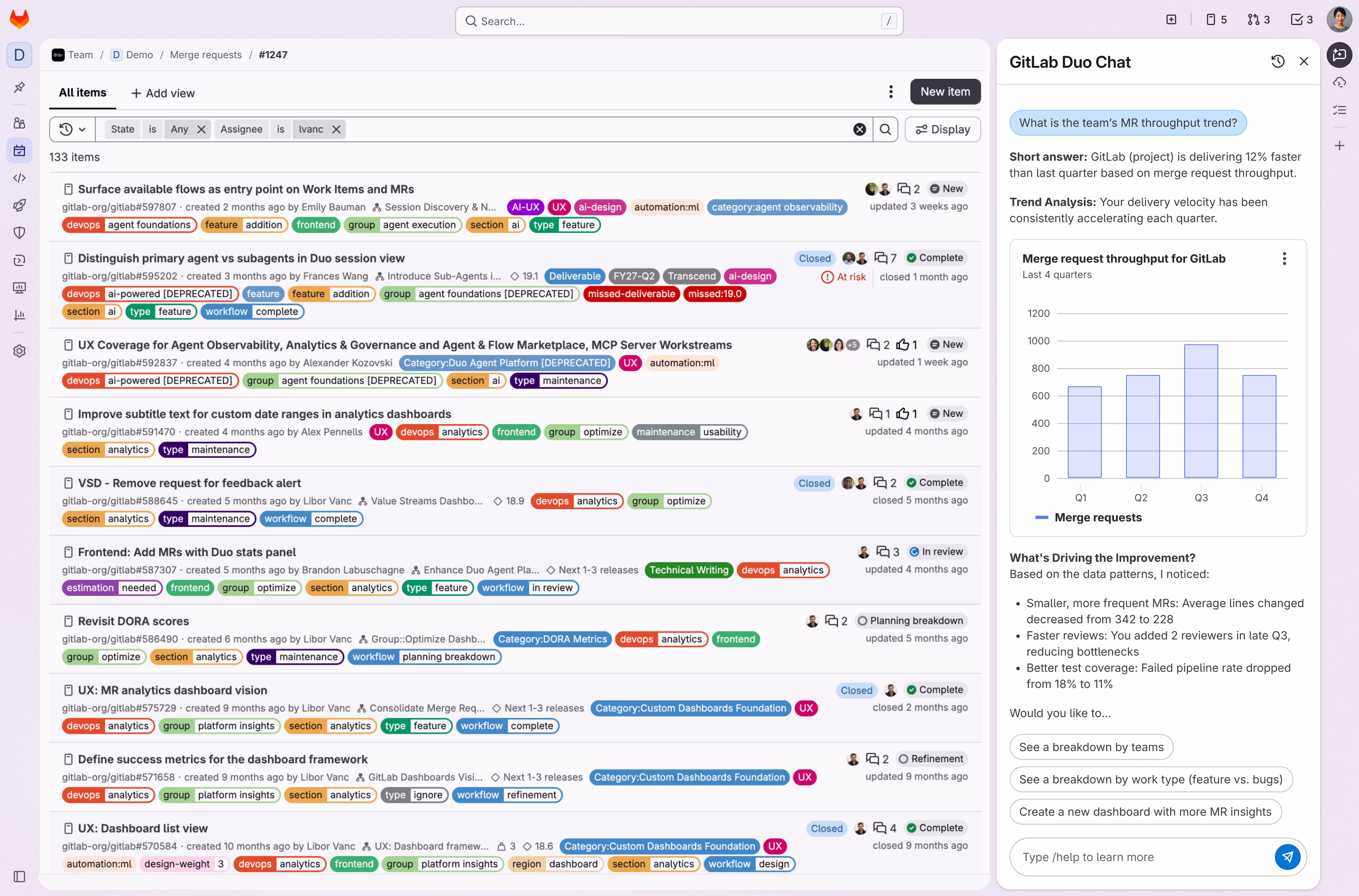1359x896 pixels.
Task: Click the Category:DORA Metrics label
Action: 552,639
